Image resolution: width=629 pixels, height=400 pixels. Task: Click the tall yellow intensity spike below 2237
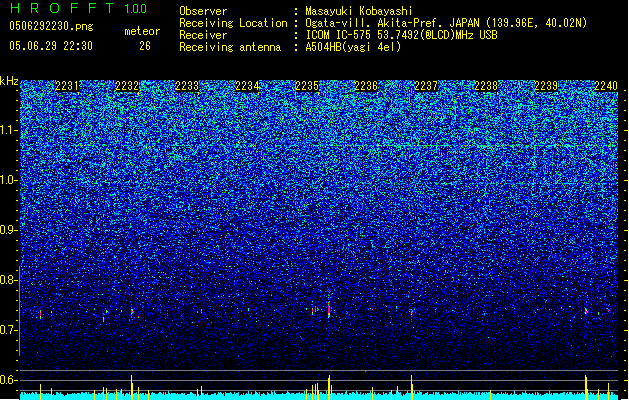pyautogui.click(x=412, y=387)
